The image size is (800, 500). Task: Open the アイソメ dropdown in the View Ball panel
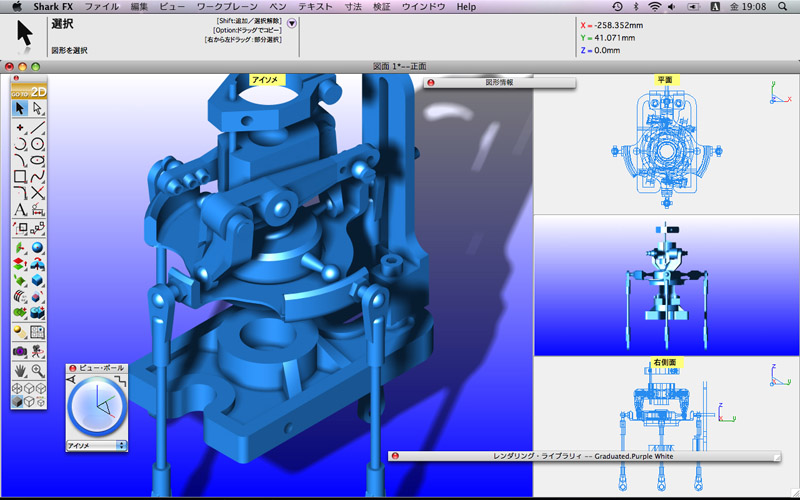coord(96,445)
